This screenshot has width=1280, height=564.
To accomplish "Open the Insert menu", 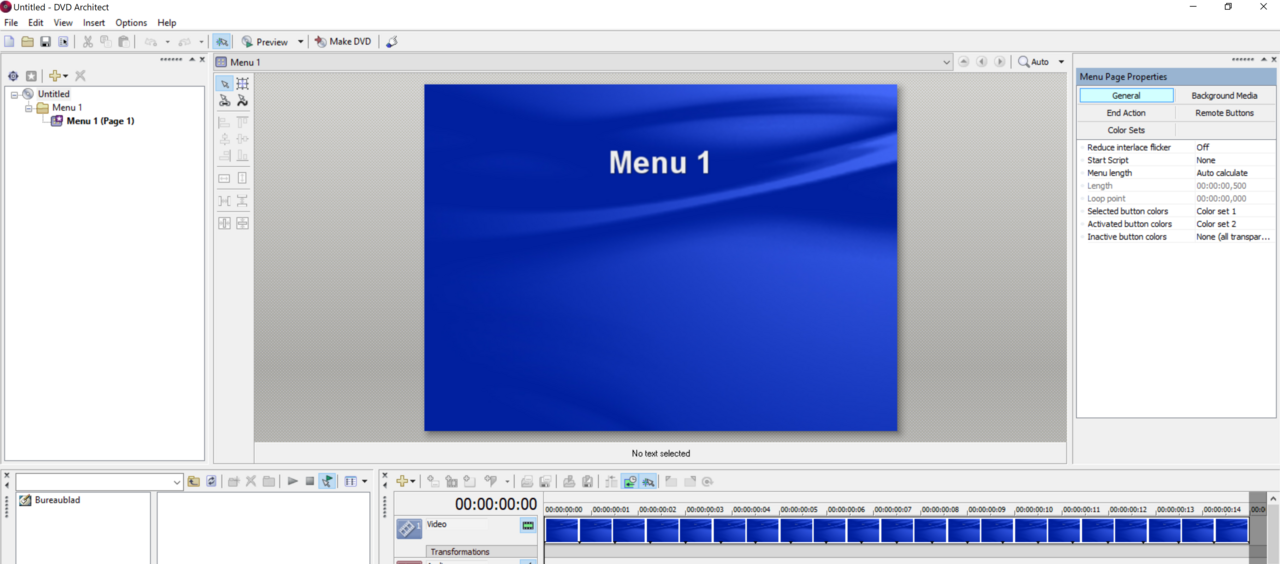I will (x=94, y=23).
